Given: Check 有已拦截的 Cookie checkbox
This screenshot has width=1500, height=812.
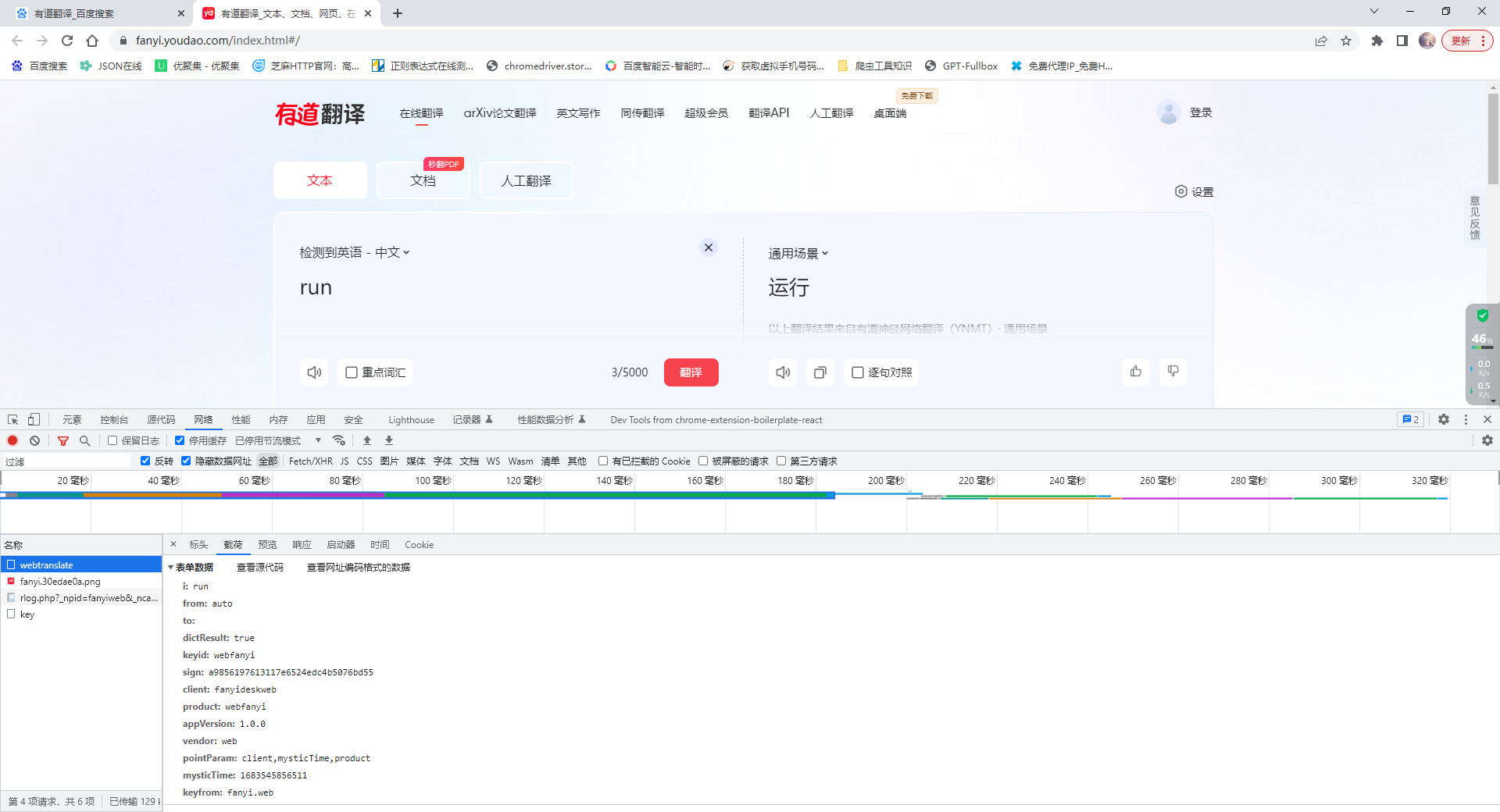Looking at the screenshot, I should 603,461.
